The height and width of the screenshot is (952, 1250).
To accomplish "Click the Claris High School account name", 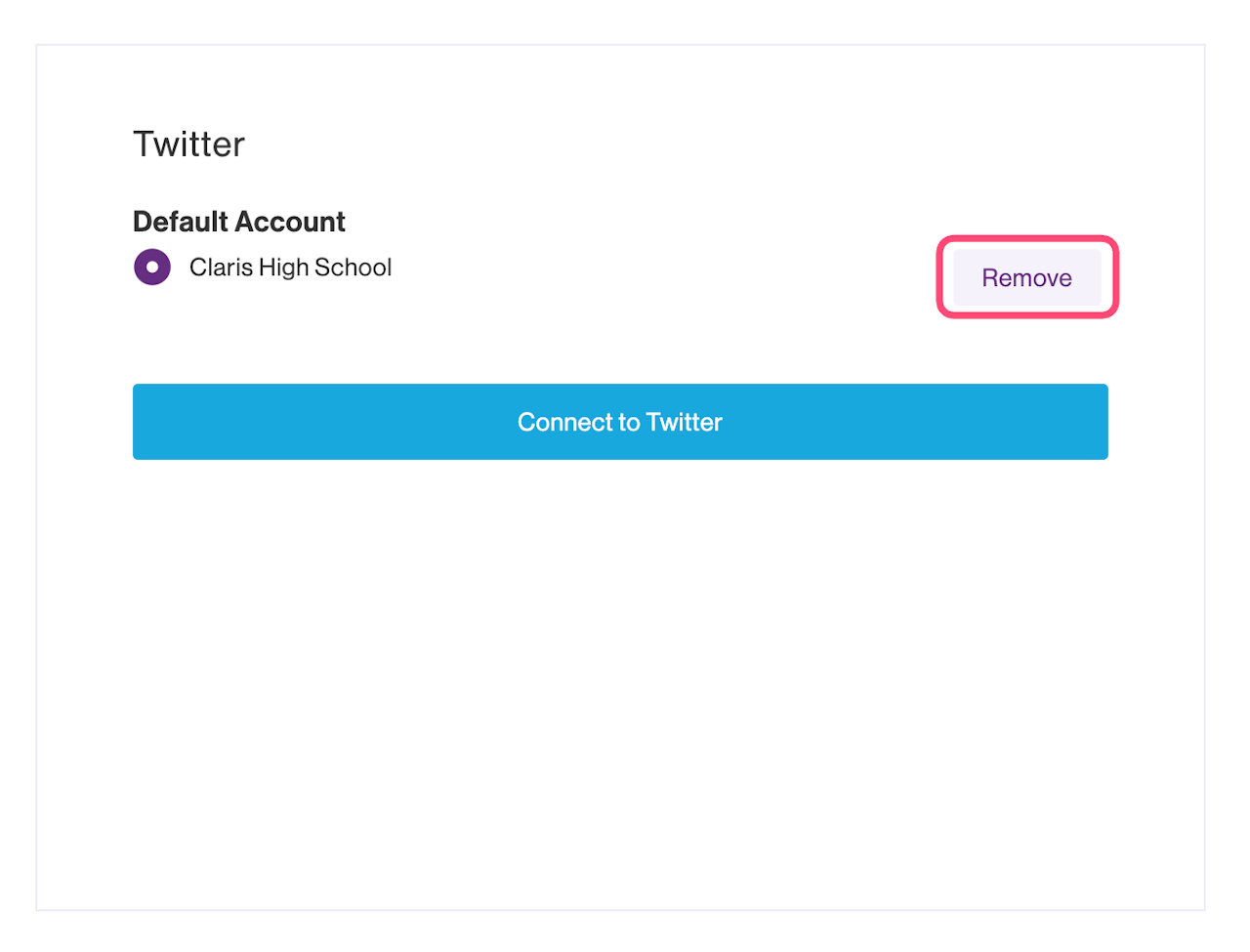I will pos(290,268).
